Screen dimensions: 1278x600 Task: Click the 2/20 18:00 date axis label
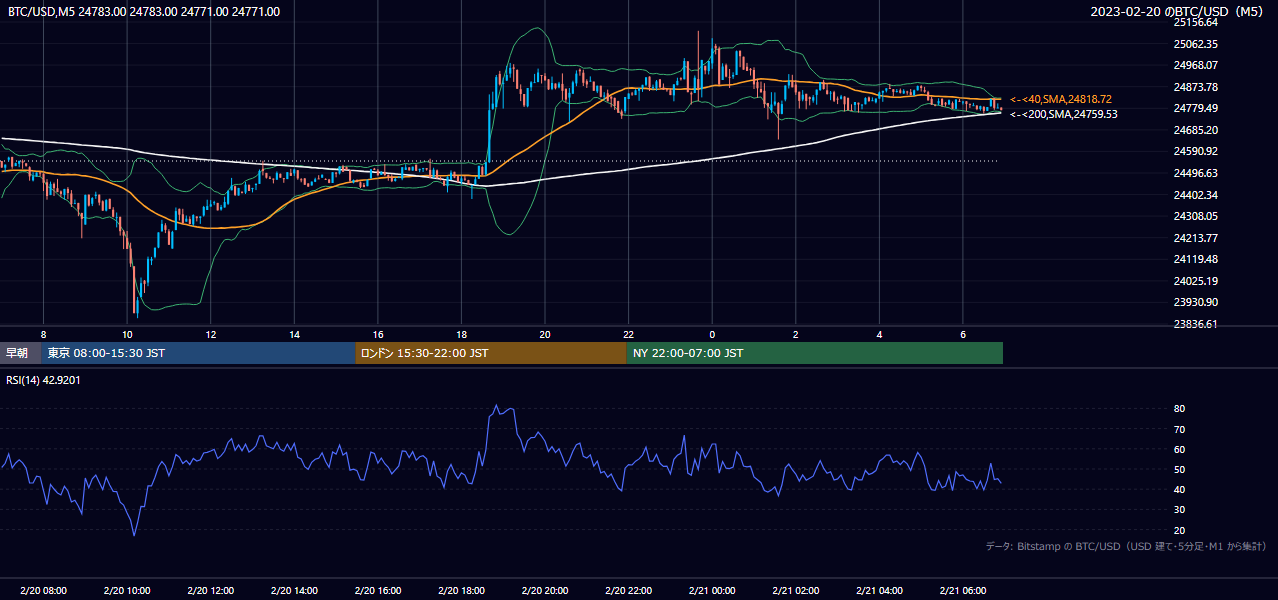pos(461,590)
